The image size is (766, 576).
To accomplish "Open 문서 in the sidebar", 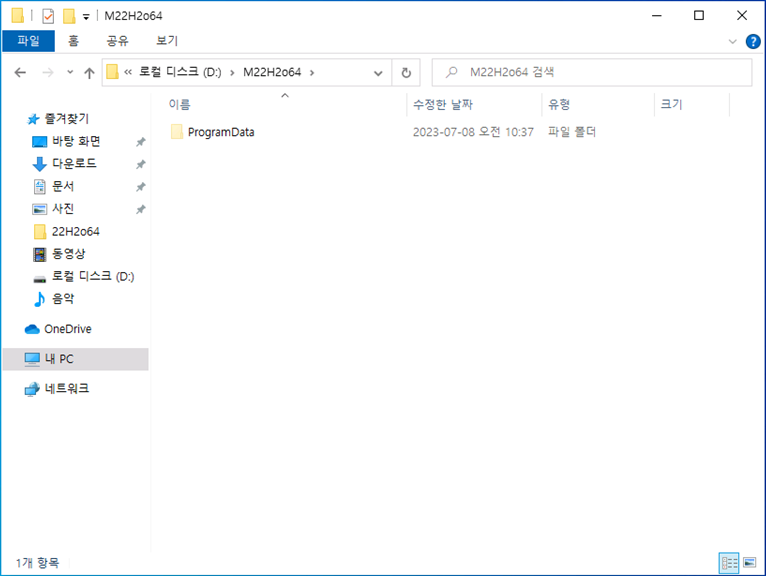I will (63, 186).
